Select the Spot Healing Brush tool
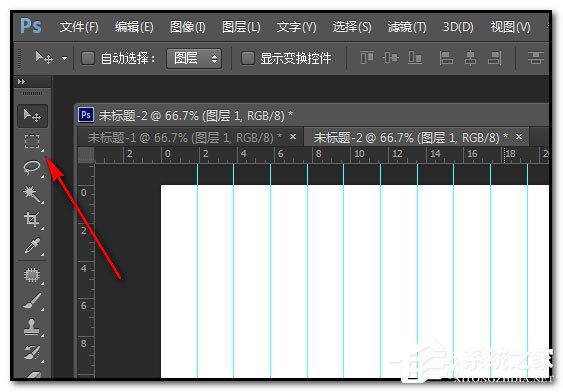This screenshot has width=563, height=392. [32, 275]
